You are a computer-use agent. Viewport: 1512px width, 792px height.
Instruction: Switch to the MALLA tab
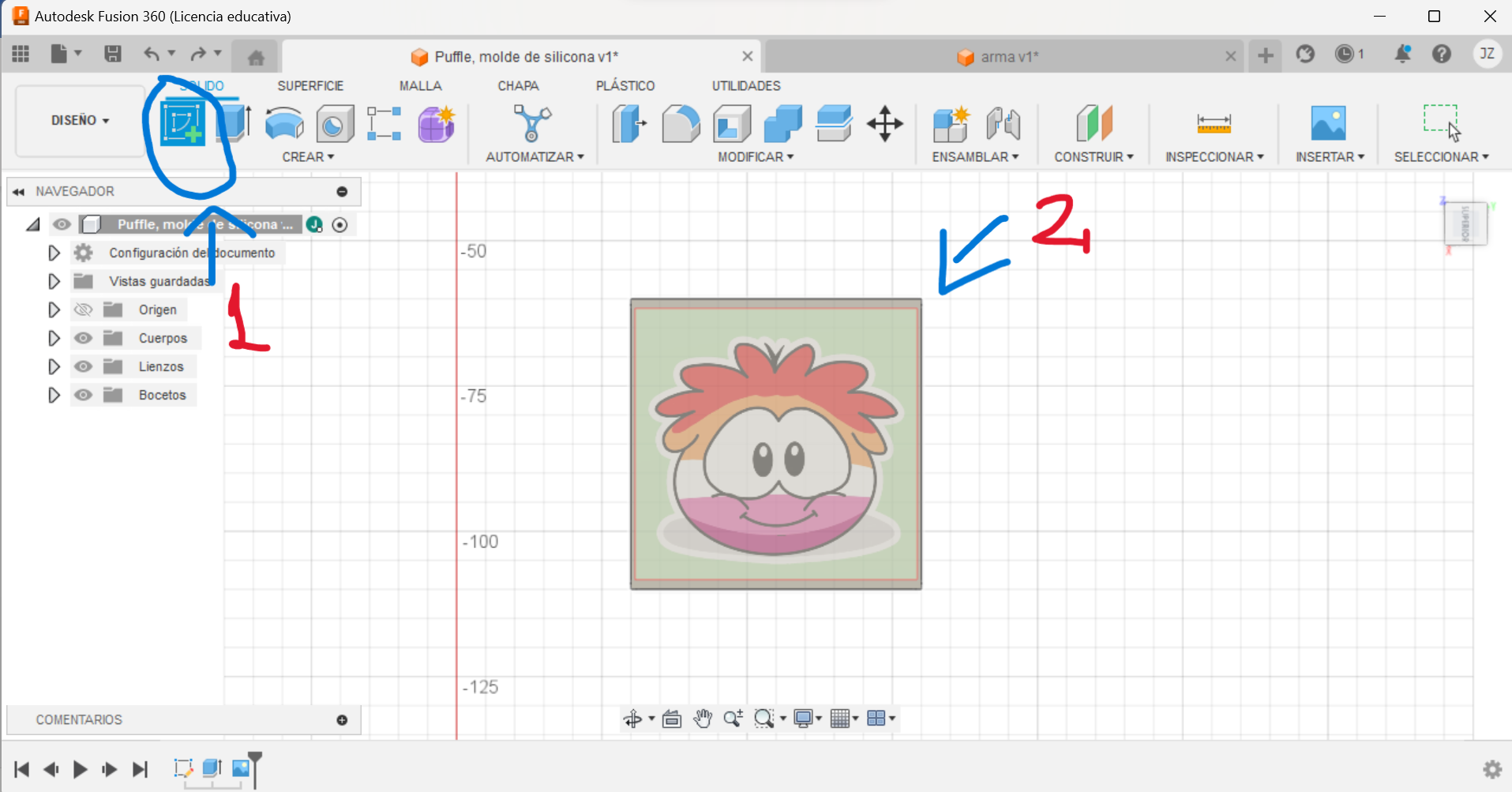pos(420,85)
